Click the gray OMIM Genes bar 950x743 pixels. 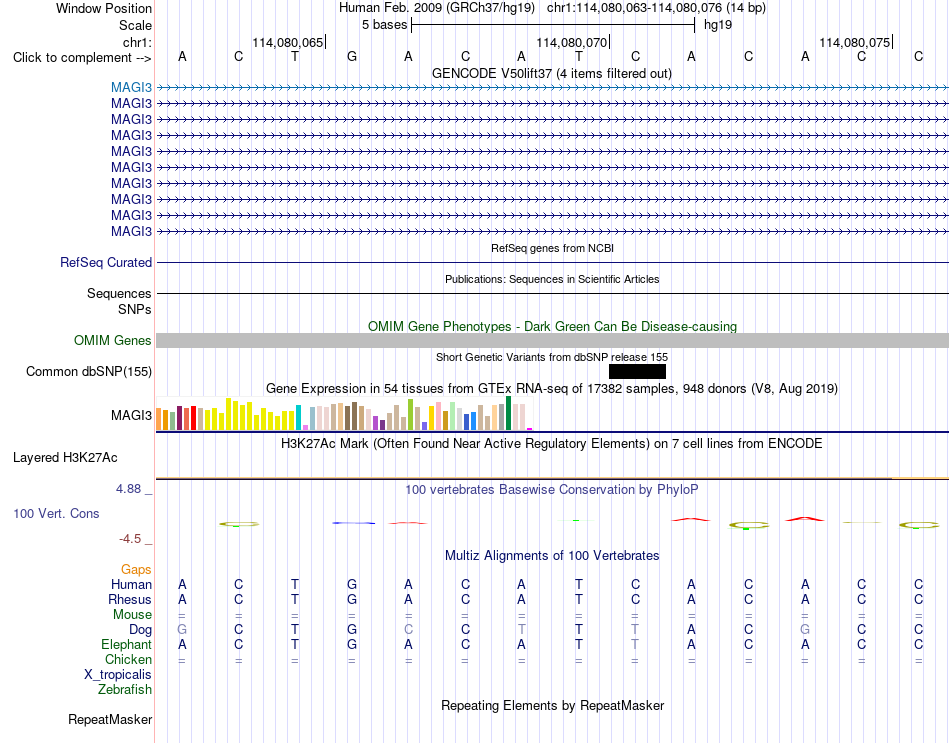pos(552,341)
